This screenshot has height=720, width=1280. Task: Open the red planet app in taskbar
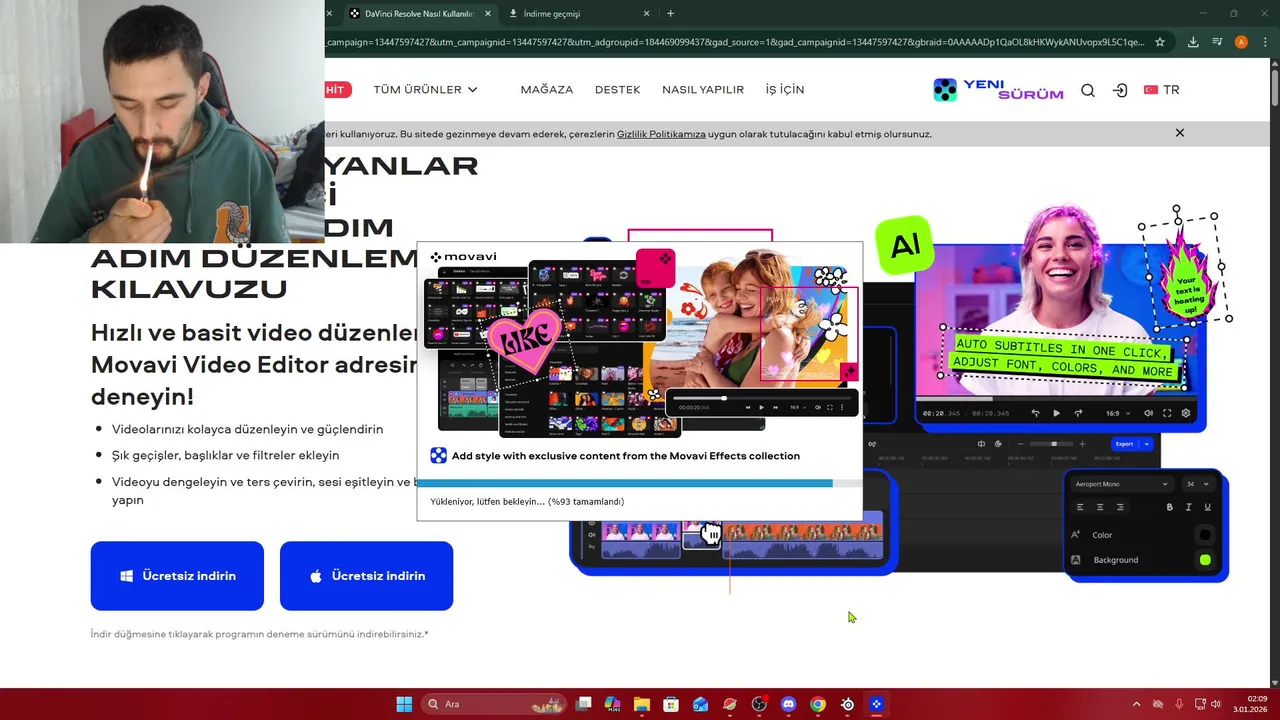(730, 704)
